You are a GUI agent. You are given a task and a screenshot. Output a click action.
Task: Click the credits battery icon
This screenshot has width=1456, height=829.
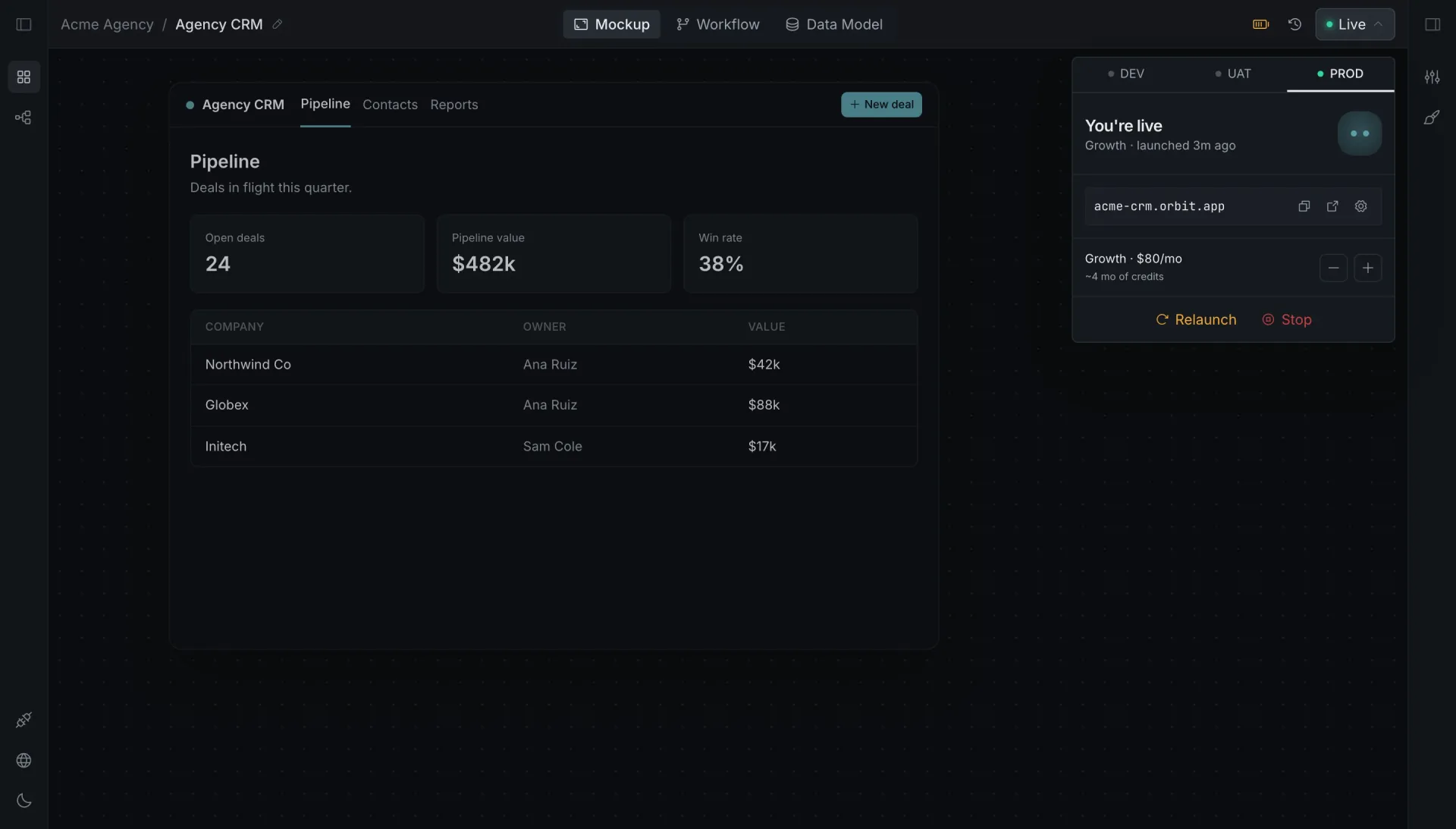tap(1260, 24)
